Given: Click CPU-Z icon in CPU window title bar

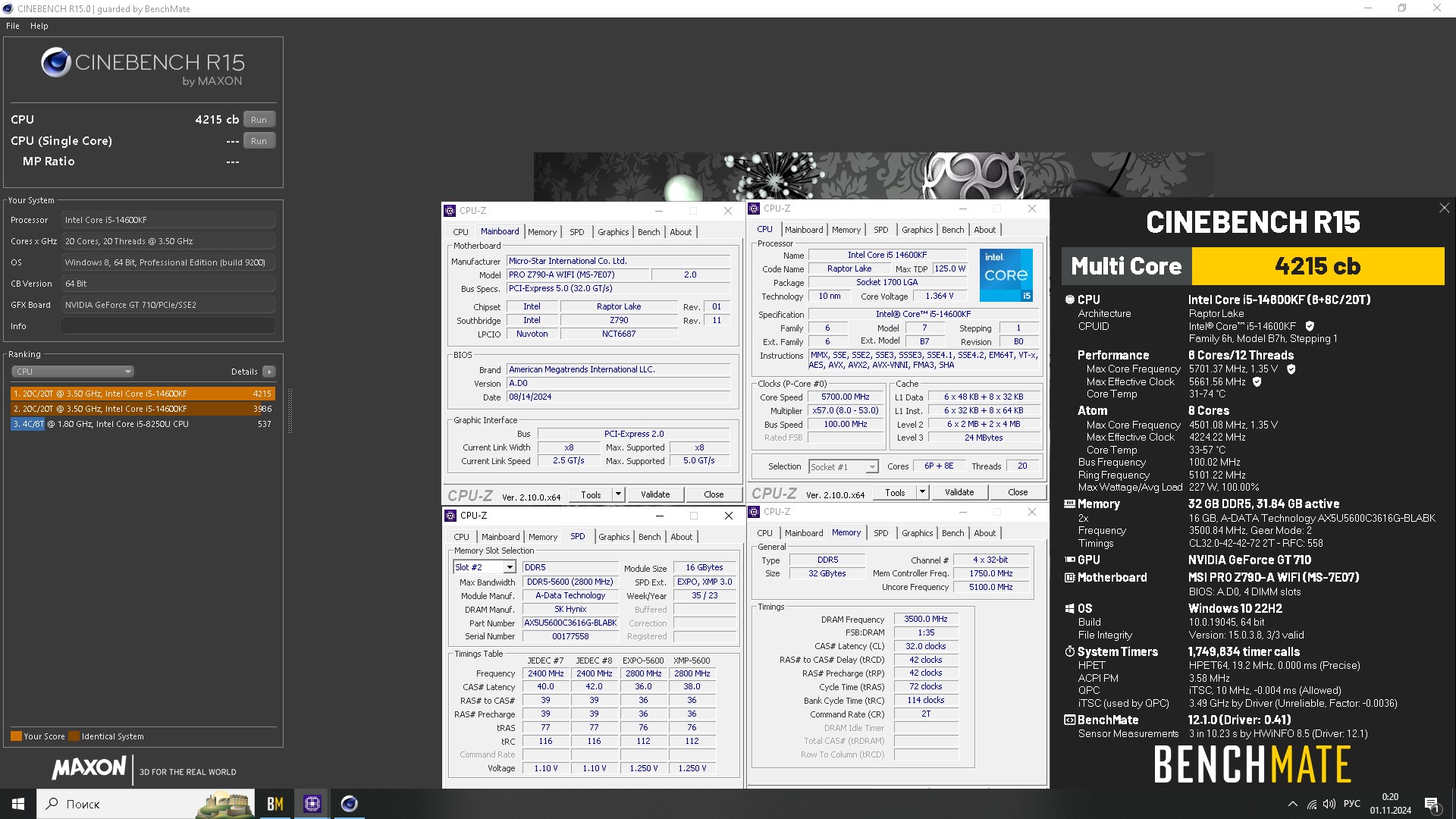Looking at the screenshot, I should click(x=754, y=209).
